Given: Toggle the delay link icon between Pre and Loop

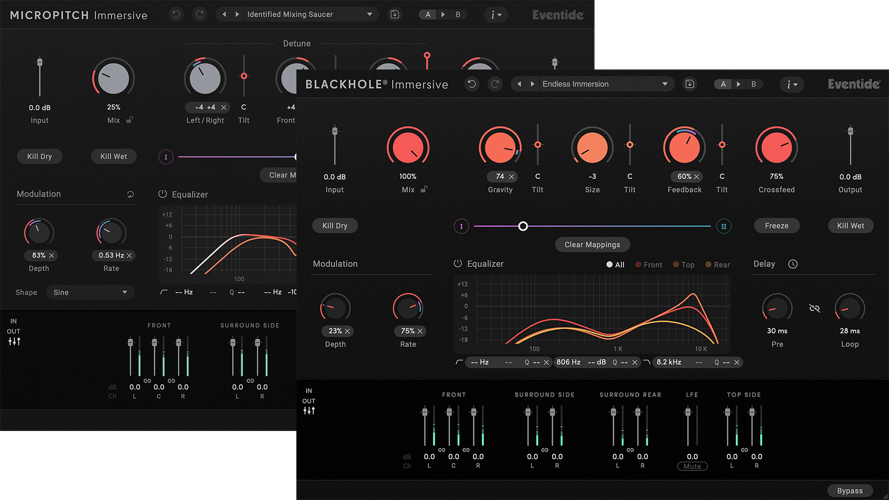Looking at the screenshot, I should pyautogui.click(x=814, y=309).
